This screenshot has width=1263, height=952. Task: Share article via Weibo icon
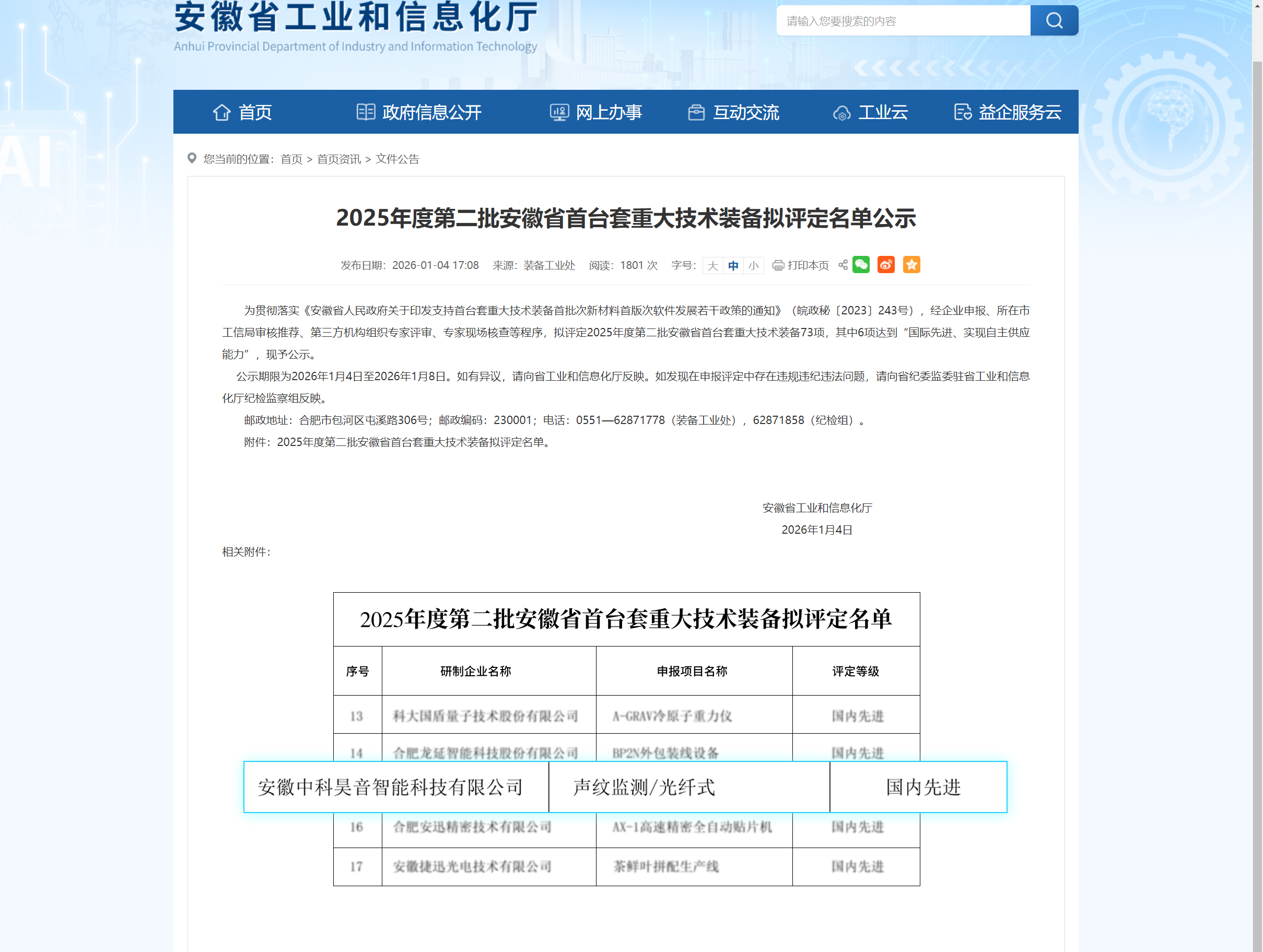coord(885,265)
